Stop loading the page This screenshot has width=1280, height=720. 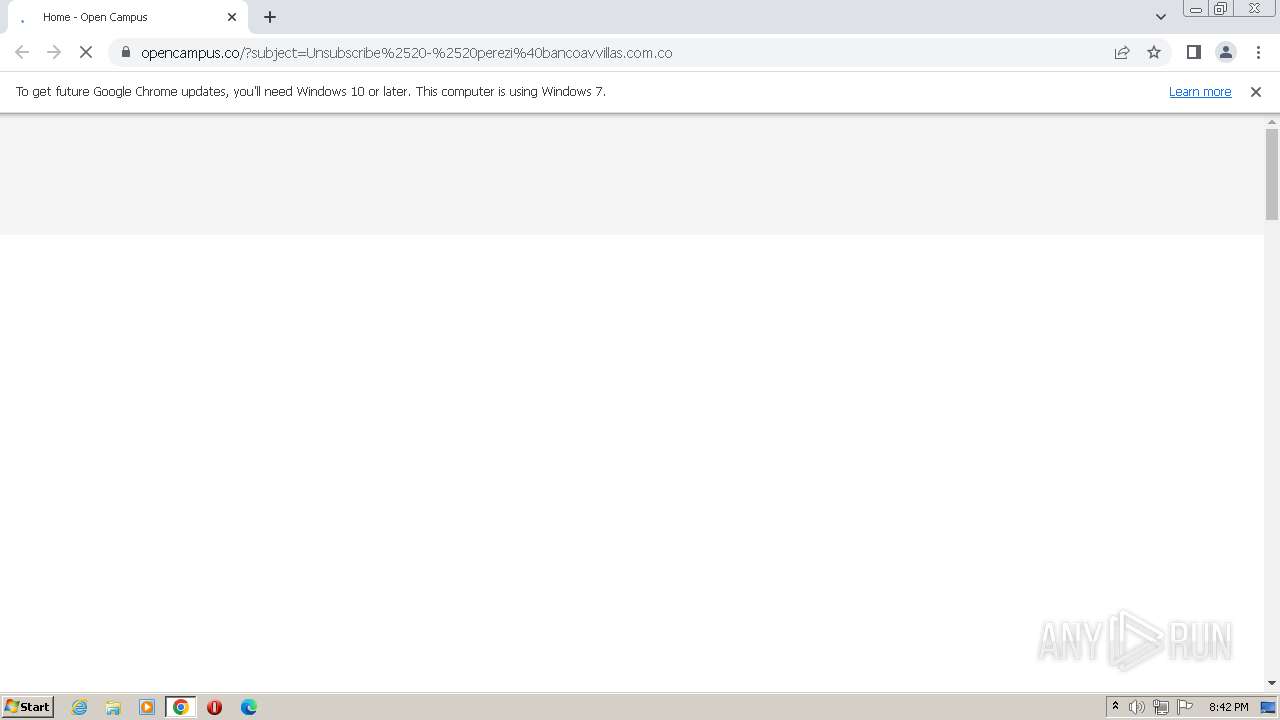point(86,52)
